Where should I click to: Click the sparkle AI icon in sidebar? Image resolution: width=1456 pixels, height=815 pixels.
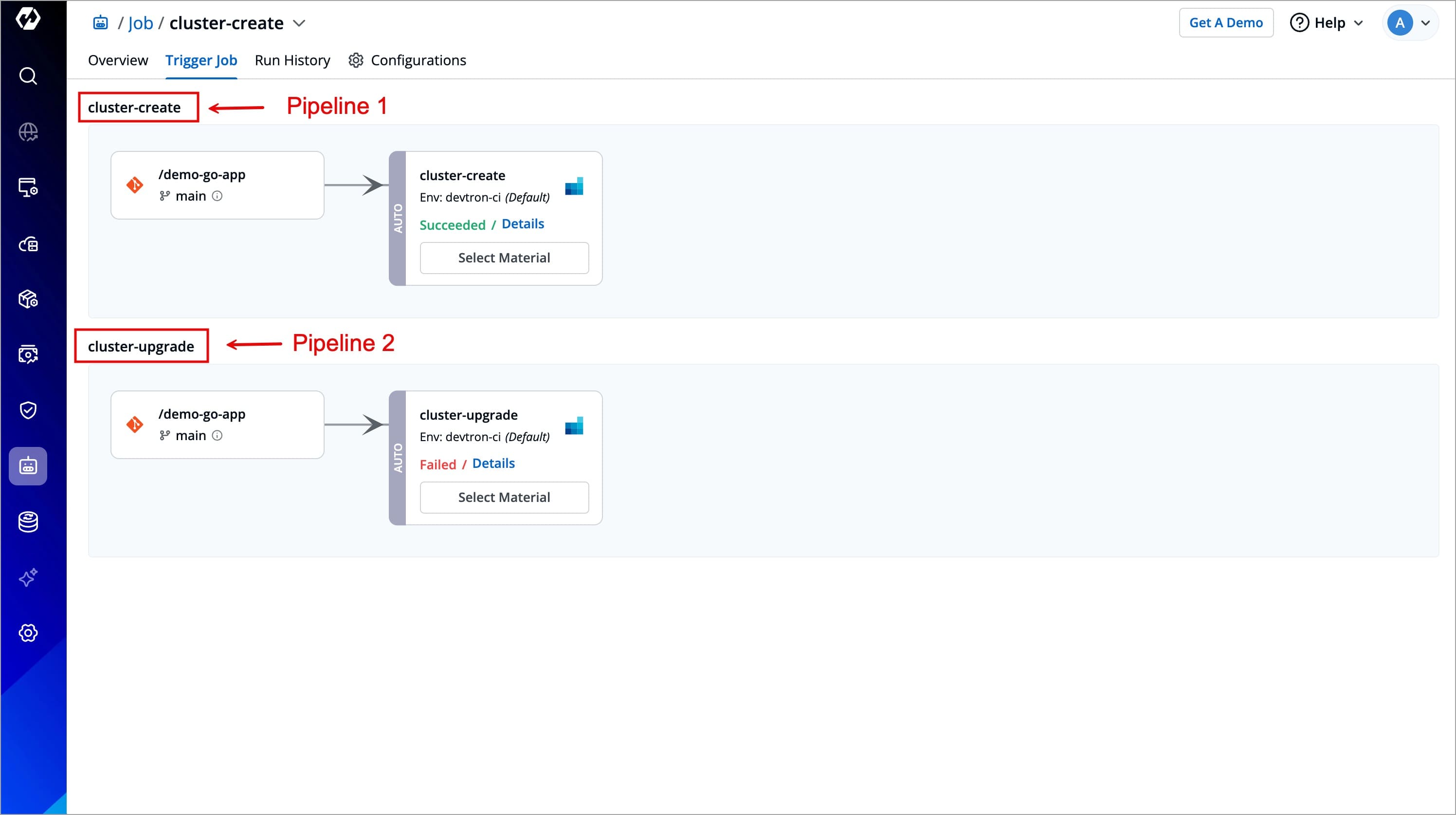(28, 577)
